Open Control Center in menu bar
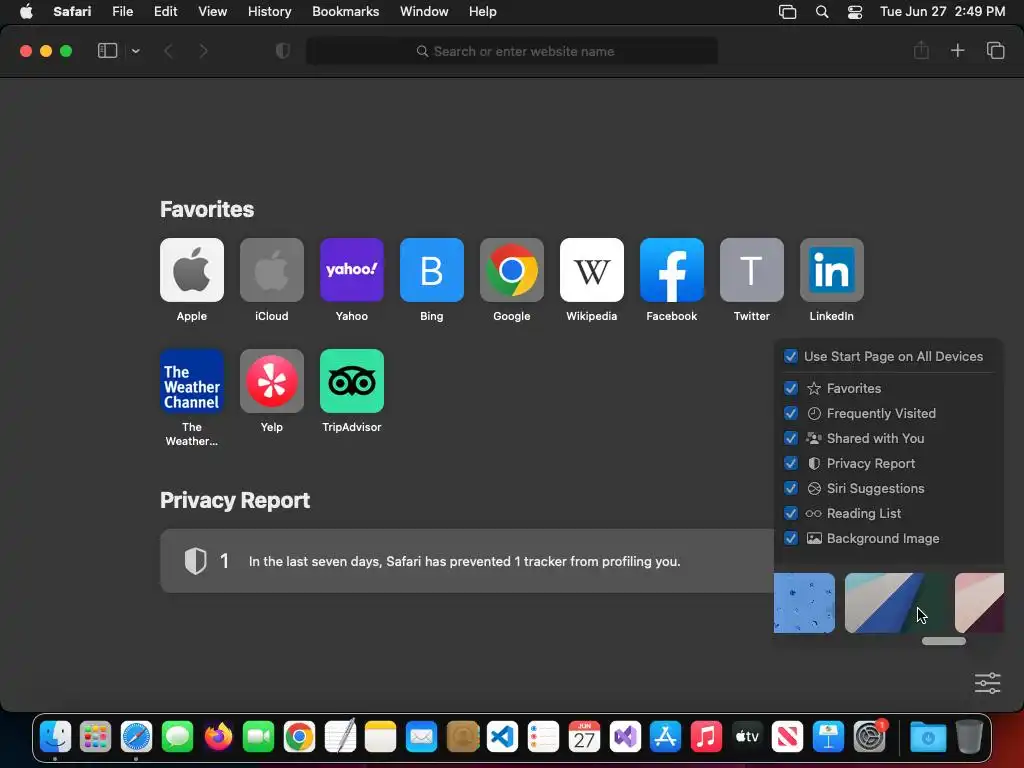 coord(855,12)
